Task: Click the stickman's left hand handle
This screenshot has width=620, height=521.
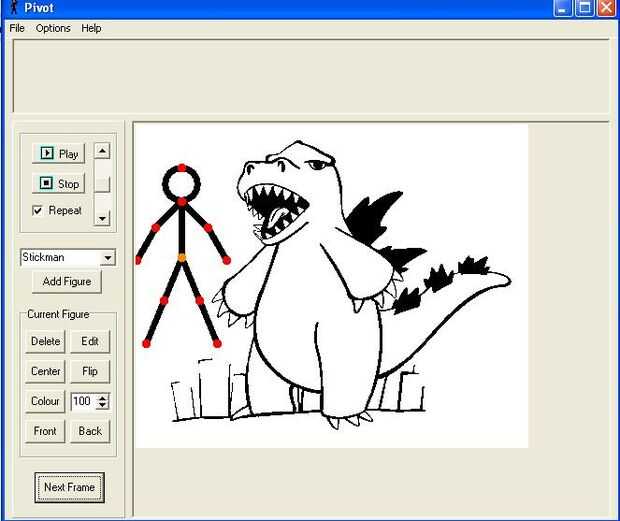Action: (138, 260)
